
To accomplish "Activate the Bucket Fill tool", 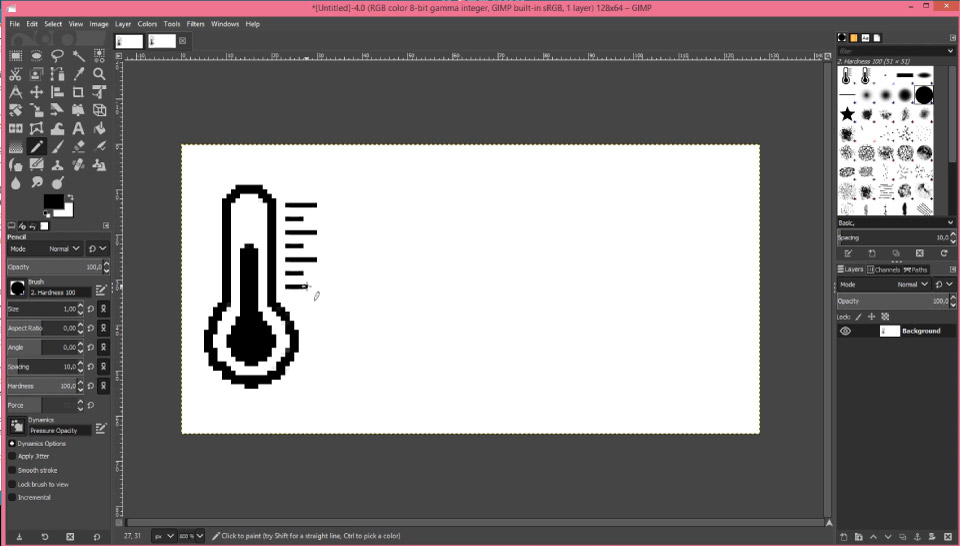I will click(x=99, y=128).
